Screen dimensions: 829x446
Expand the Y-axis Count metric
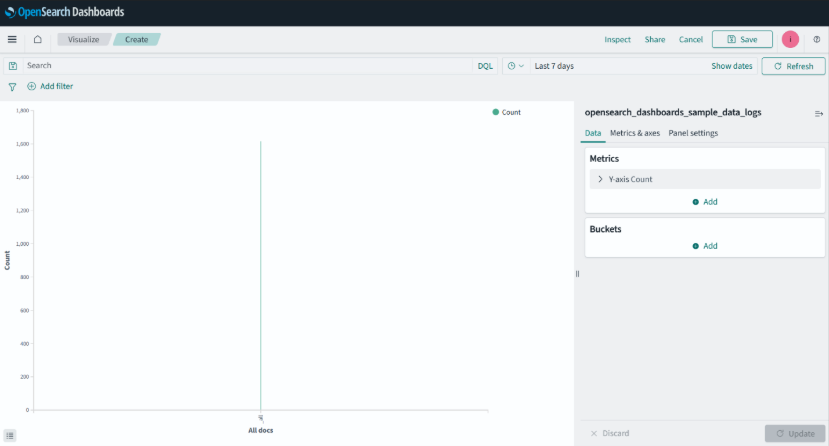[705, 179]
